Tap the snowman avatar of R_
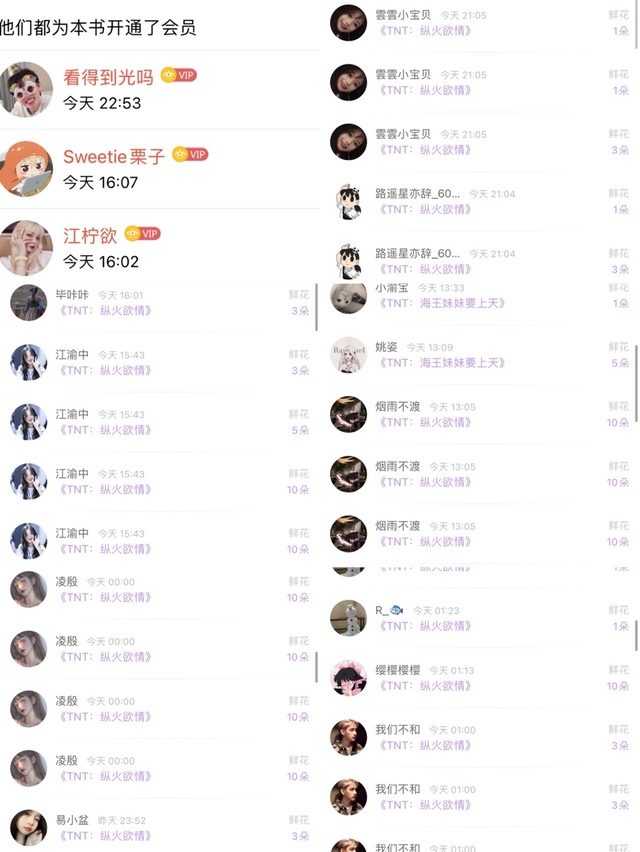640x852 pixels. pos(349,618)
